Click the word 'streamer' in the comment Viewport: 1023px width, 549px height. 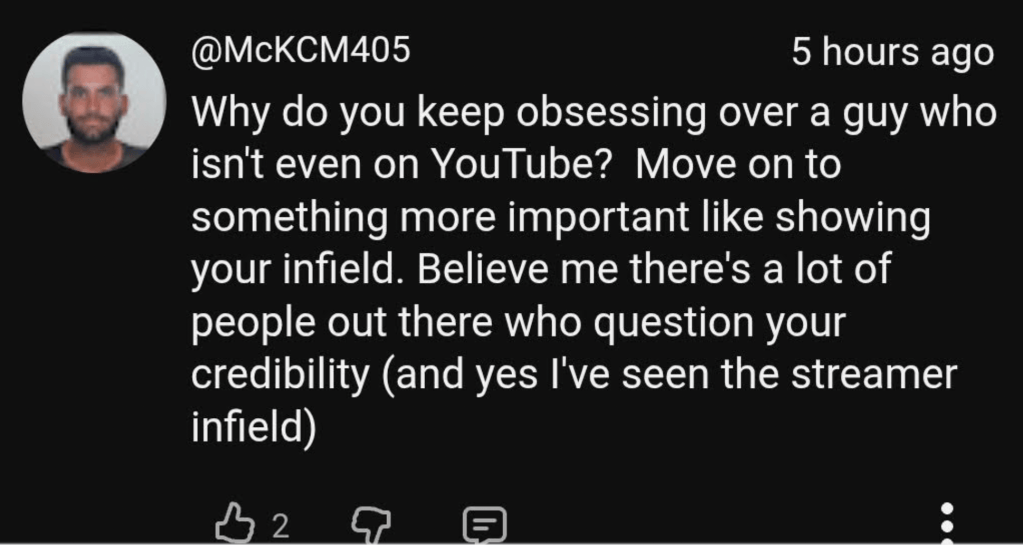pos(874,375)
